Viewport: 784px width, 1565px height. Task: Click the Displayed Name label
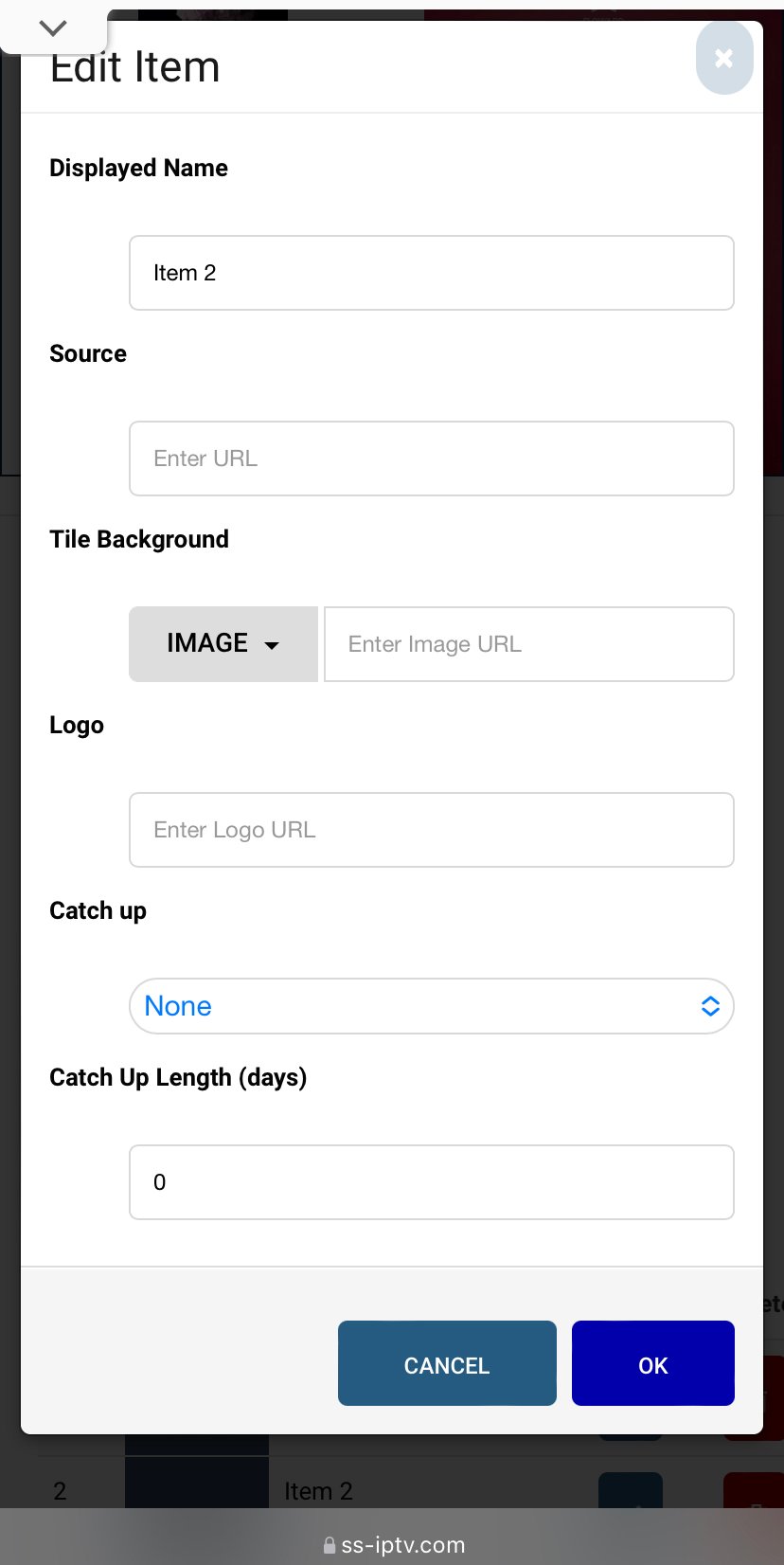(x=138, y=168)
